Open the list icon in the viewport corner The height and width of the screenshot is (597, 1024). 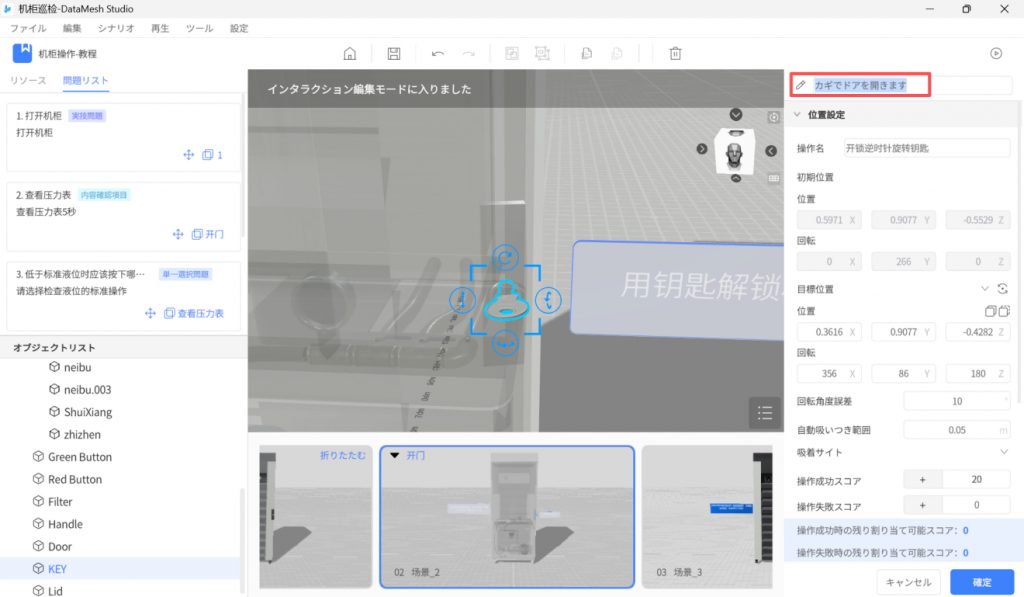pyautogui.click(x=765, y=412)
